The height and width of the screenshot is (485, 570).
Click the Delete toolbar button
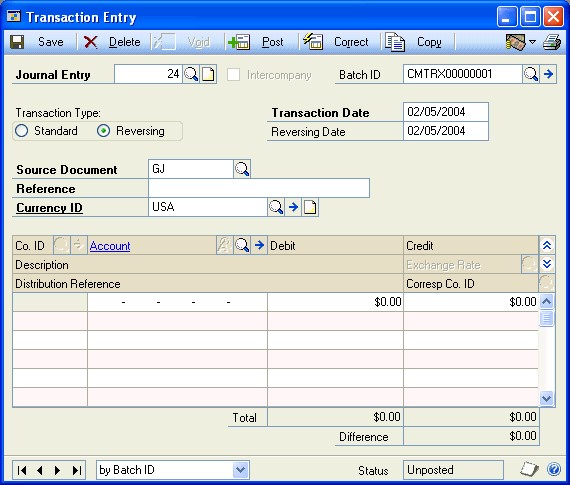[x=112, y=42]
